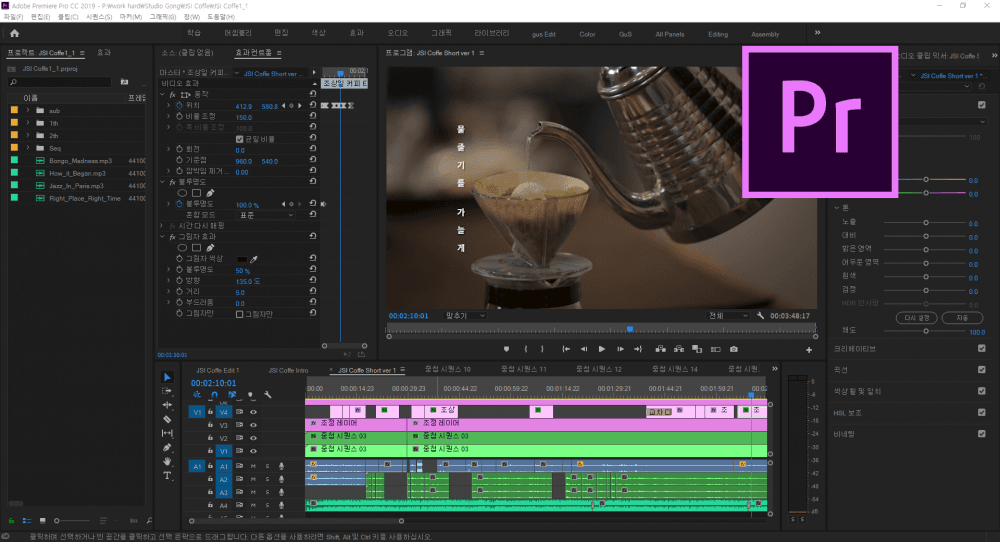The width and height of the screenshot is (1000, 542).
Task: Toggle 균일 비율 checkbox
Action: point(239,139)
